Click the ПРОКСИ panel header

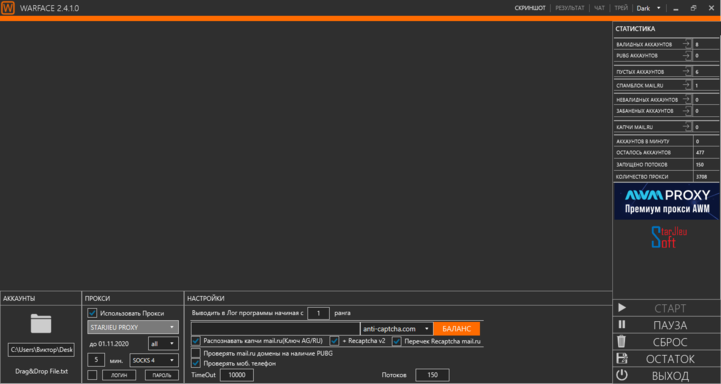97,298
